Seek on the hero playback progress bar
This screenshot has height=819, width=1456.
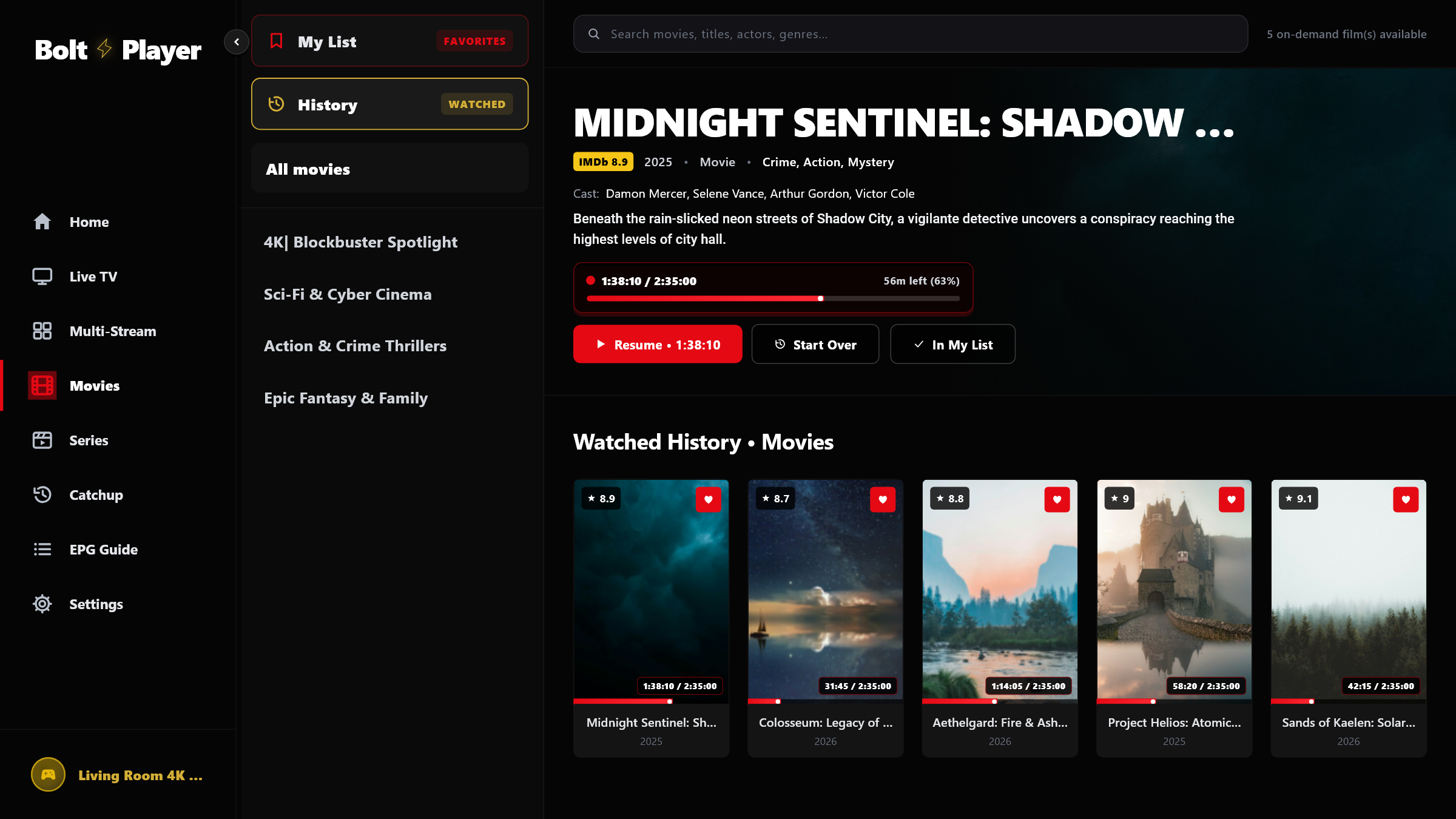(773, 298)
